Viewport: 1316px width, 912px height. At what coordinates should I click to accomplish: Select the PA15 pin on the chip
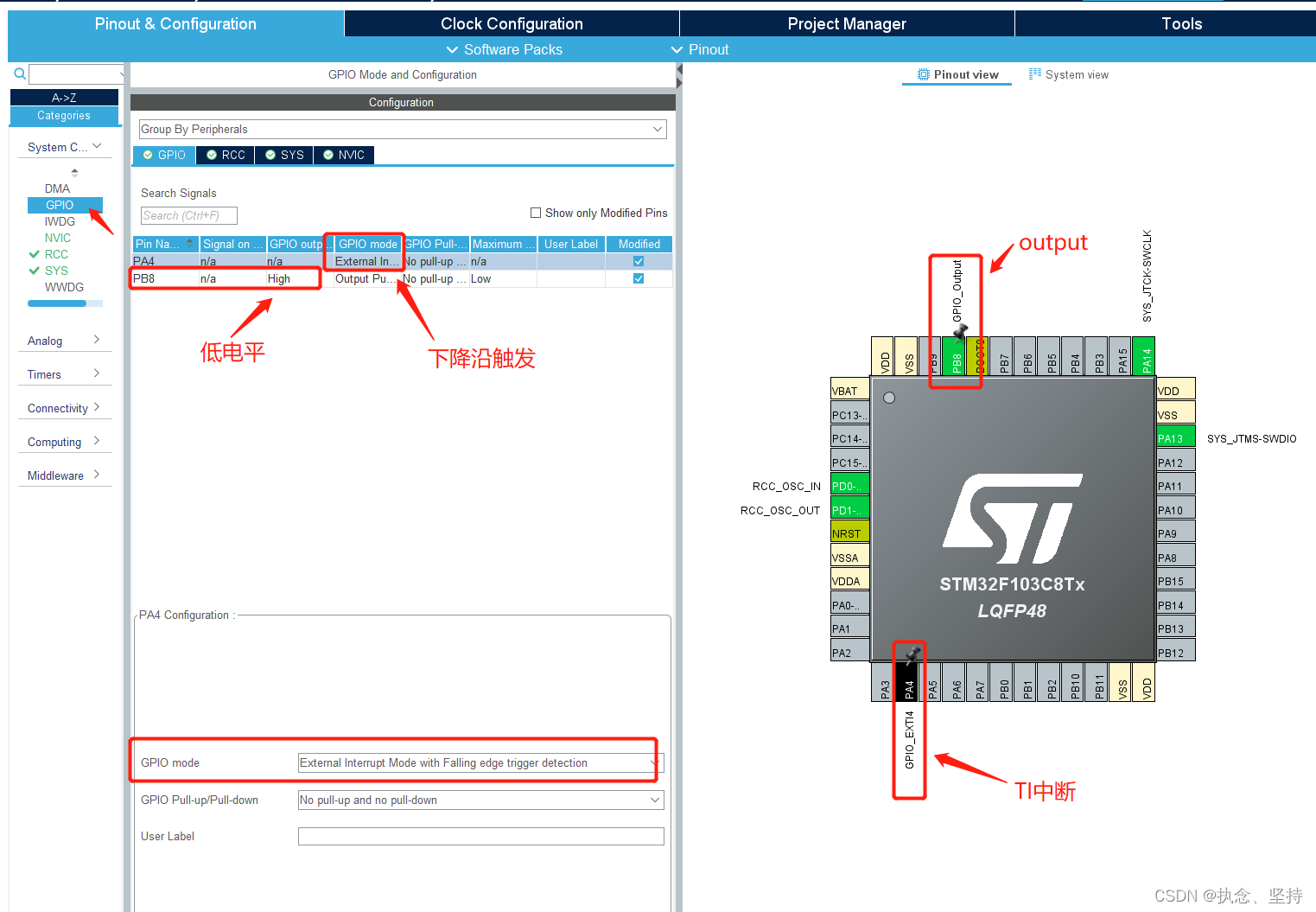point(1122,356)
